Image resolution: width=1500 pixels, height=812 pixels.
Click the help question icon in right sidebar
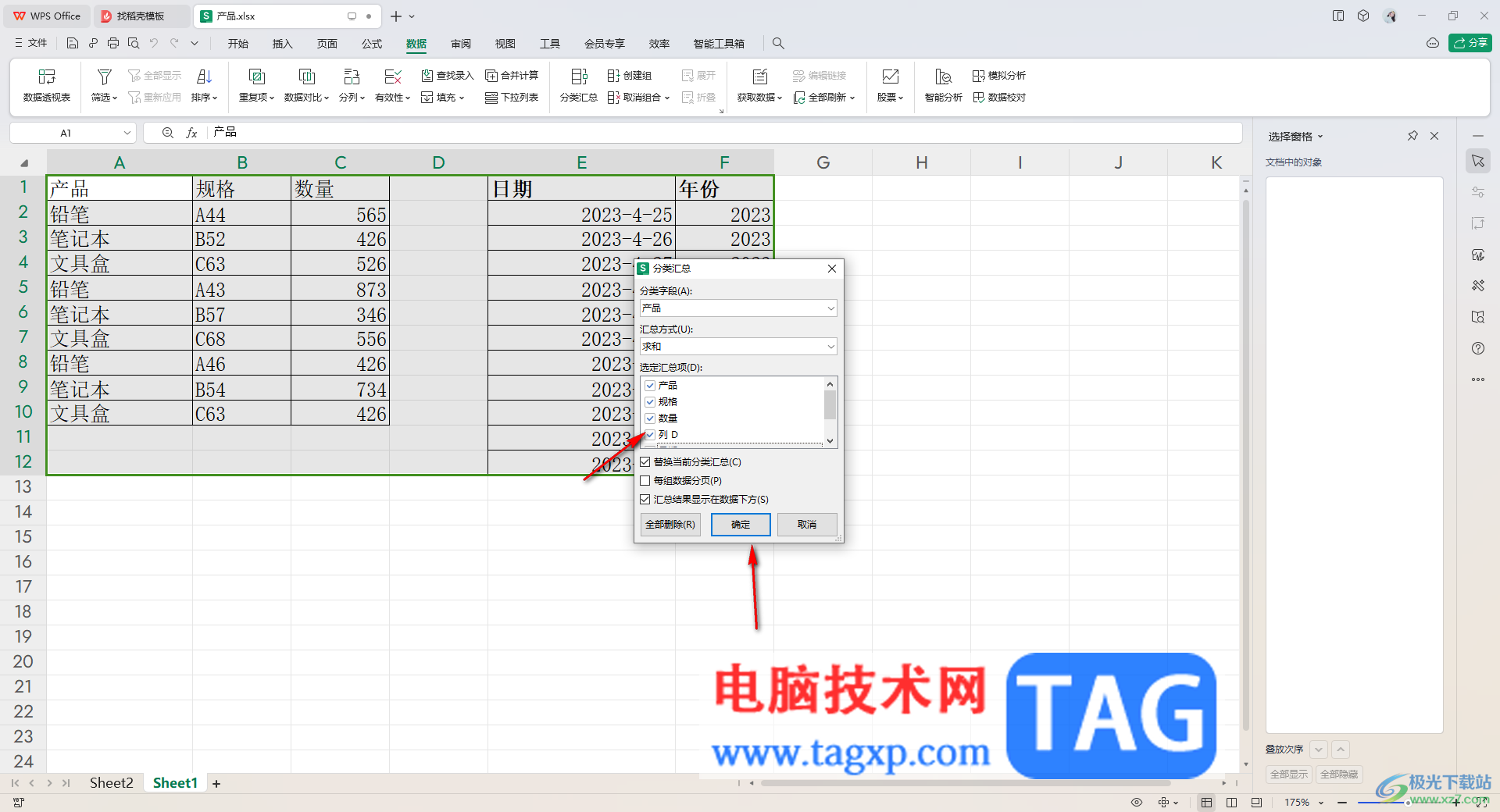1478,348
